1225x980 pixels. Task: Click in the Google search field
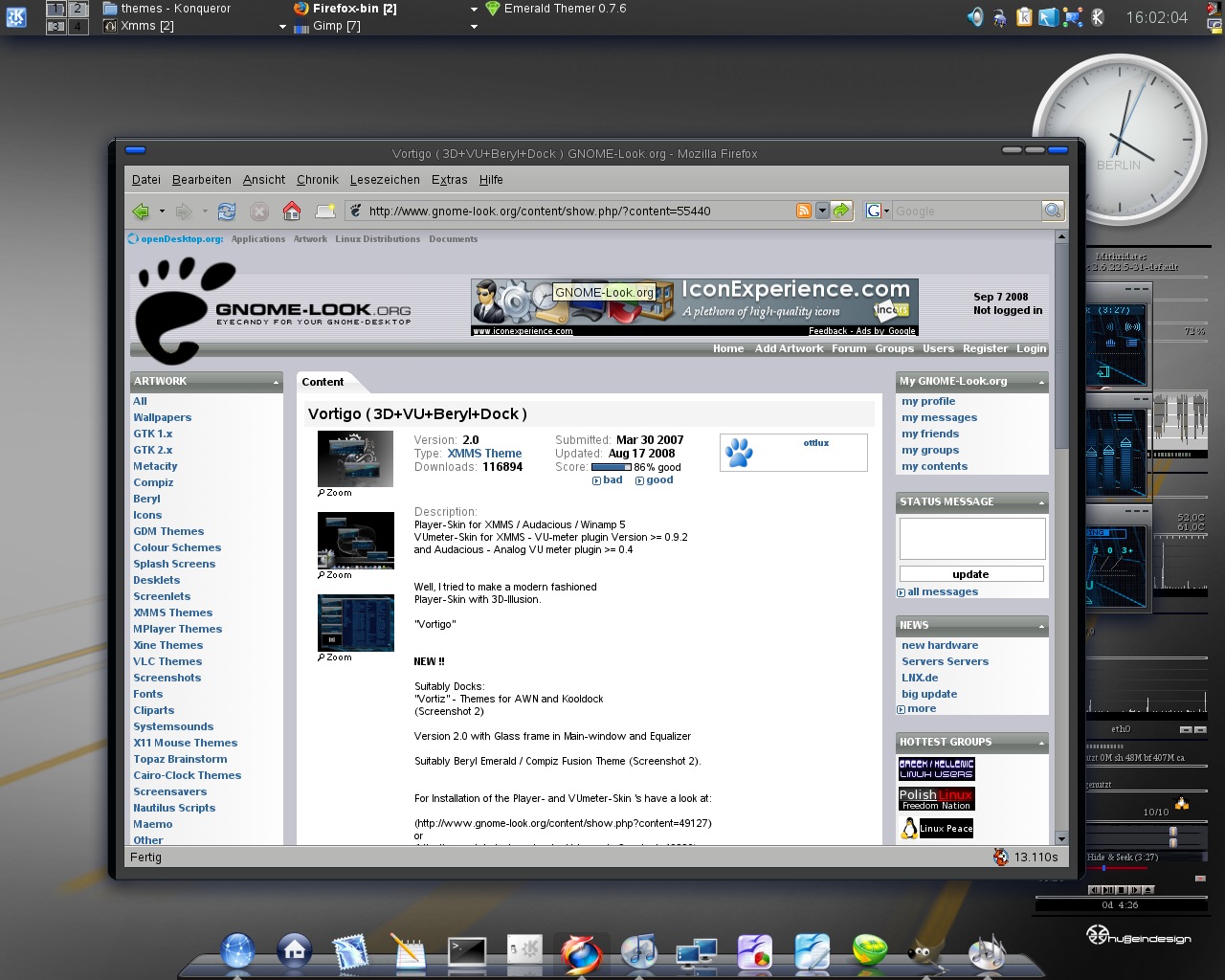[966, 211]
